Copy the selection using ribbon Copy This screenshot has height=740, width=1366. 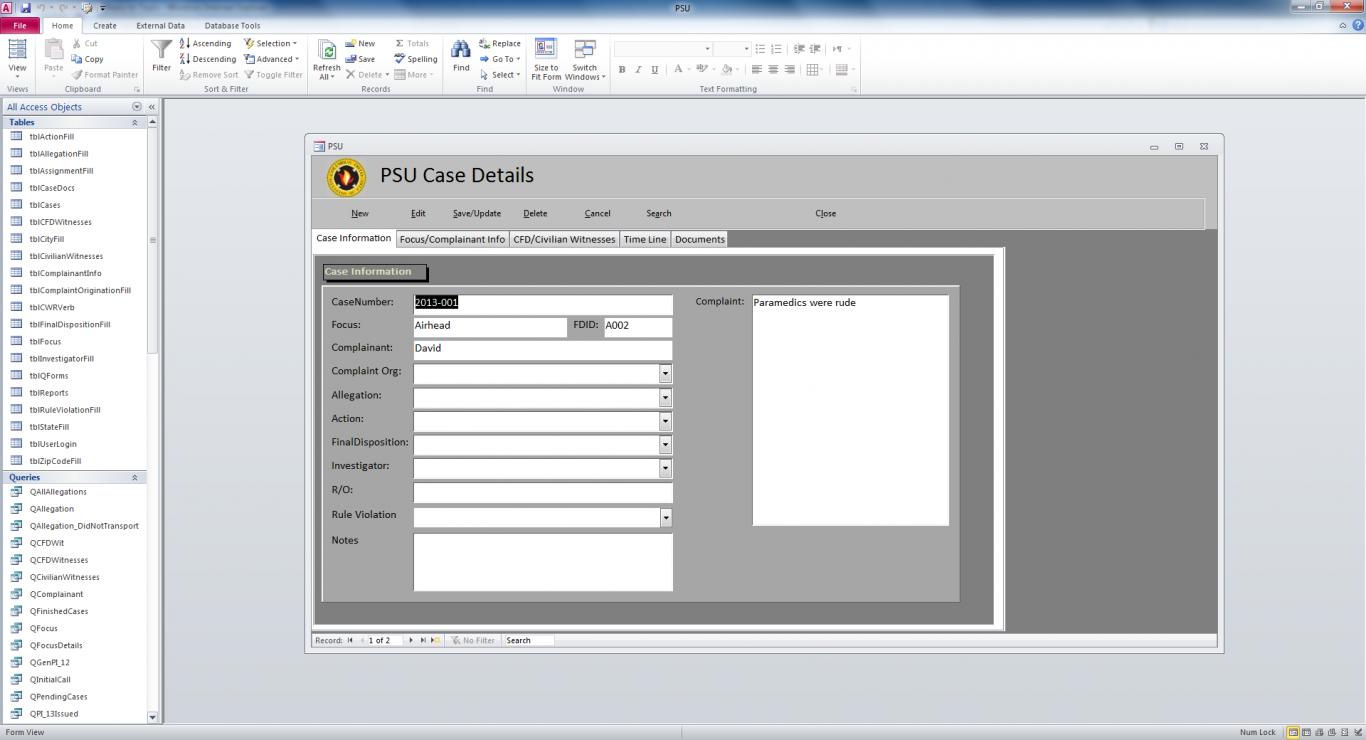click(x=87, y=59)
